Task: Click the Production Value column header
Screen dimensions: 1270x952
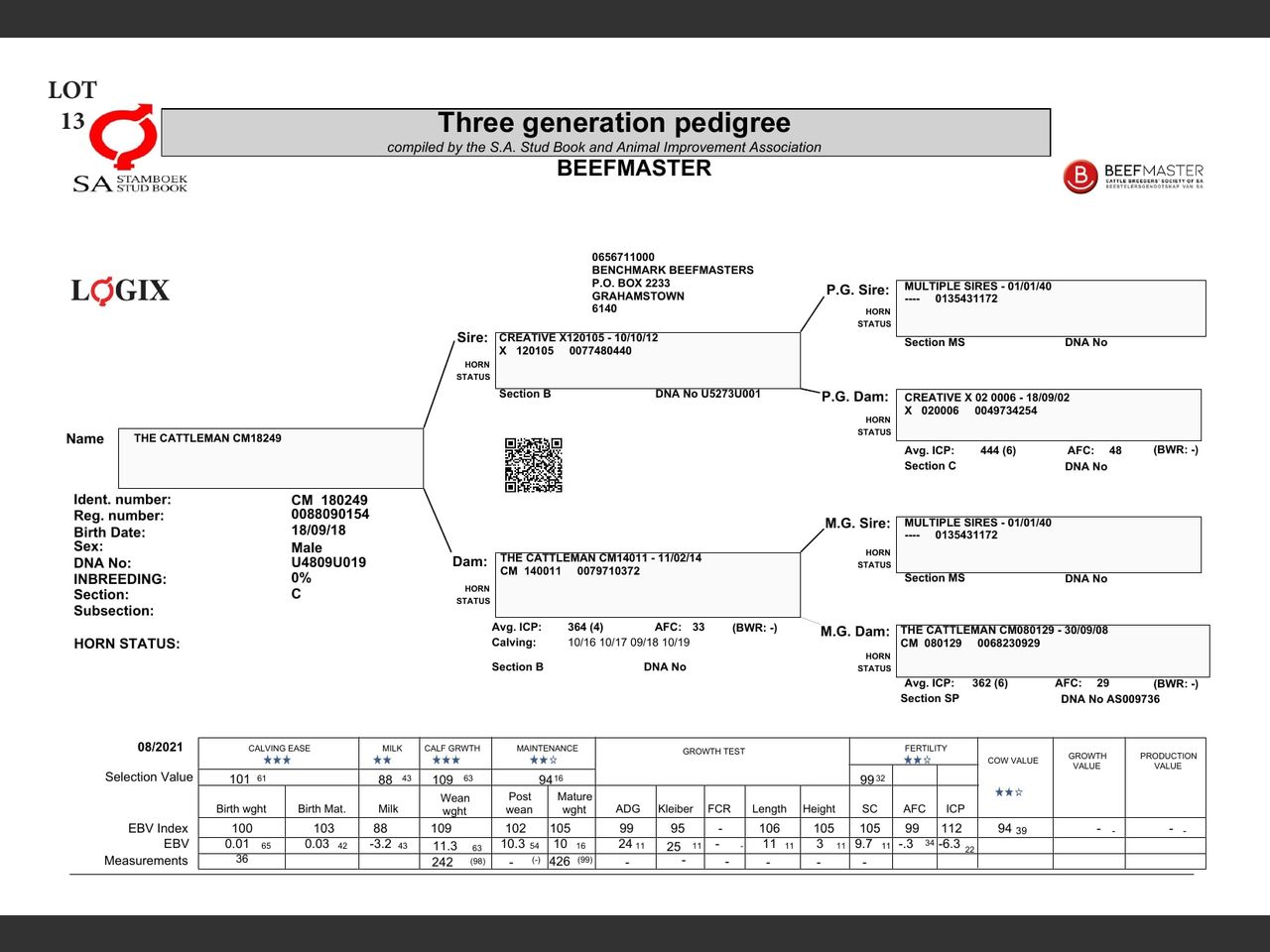Action: [x=1168, y=761]
